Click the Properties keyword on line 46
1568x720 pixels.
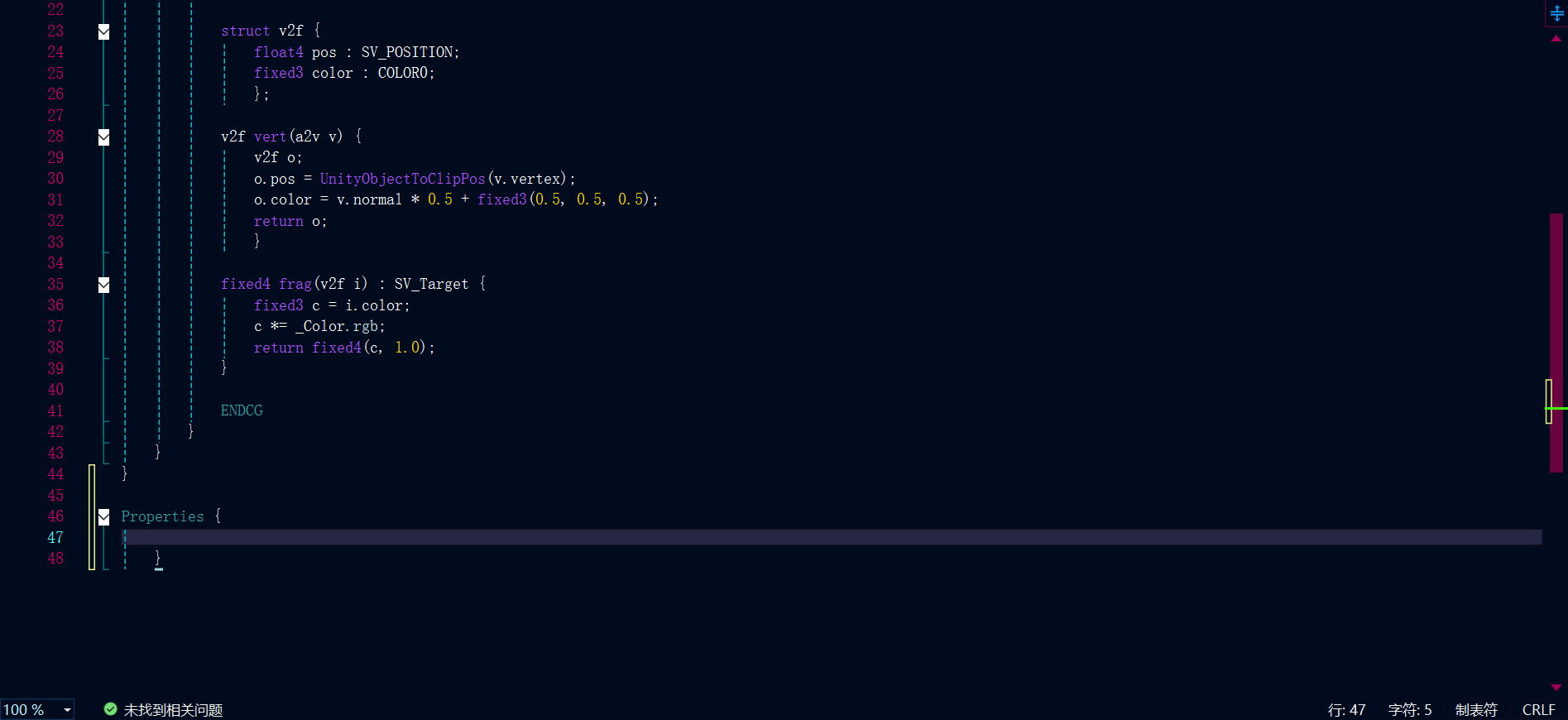click(162, 516)
